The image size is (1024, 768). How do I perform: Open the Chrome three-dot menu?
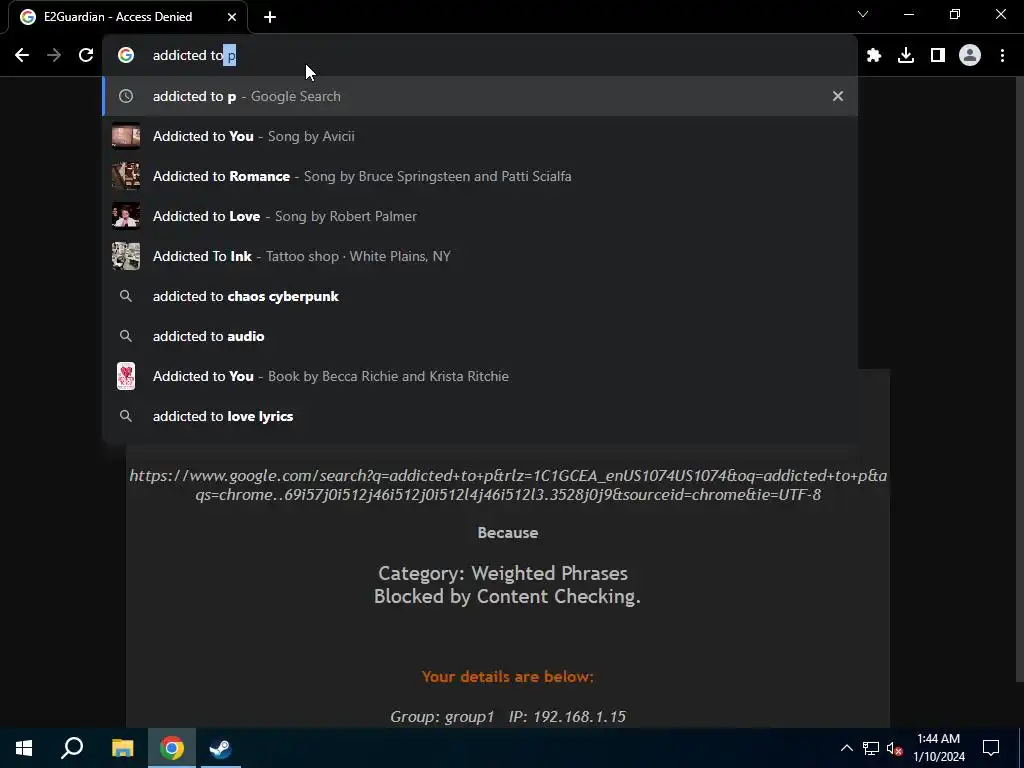pos(1002,55)
